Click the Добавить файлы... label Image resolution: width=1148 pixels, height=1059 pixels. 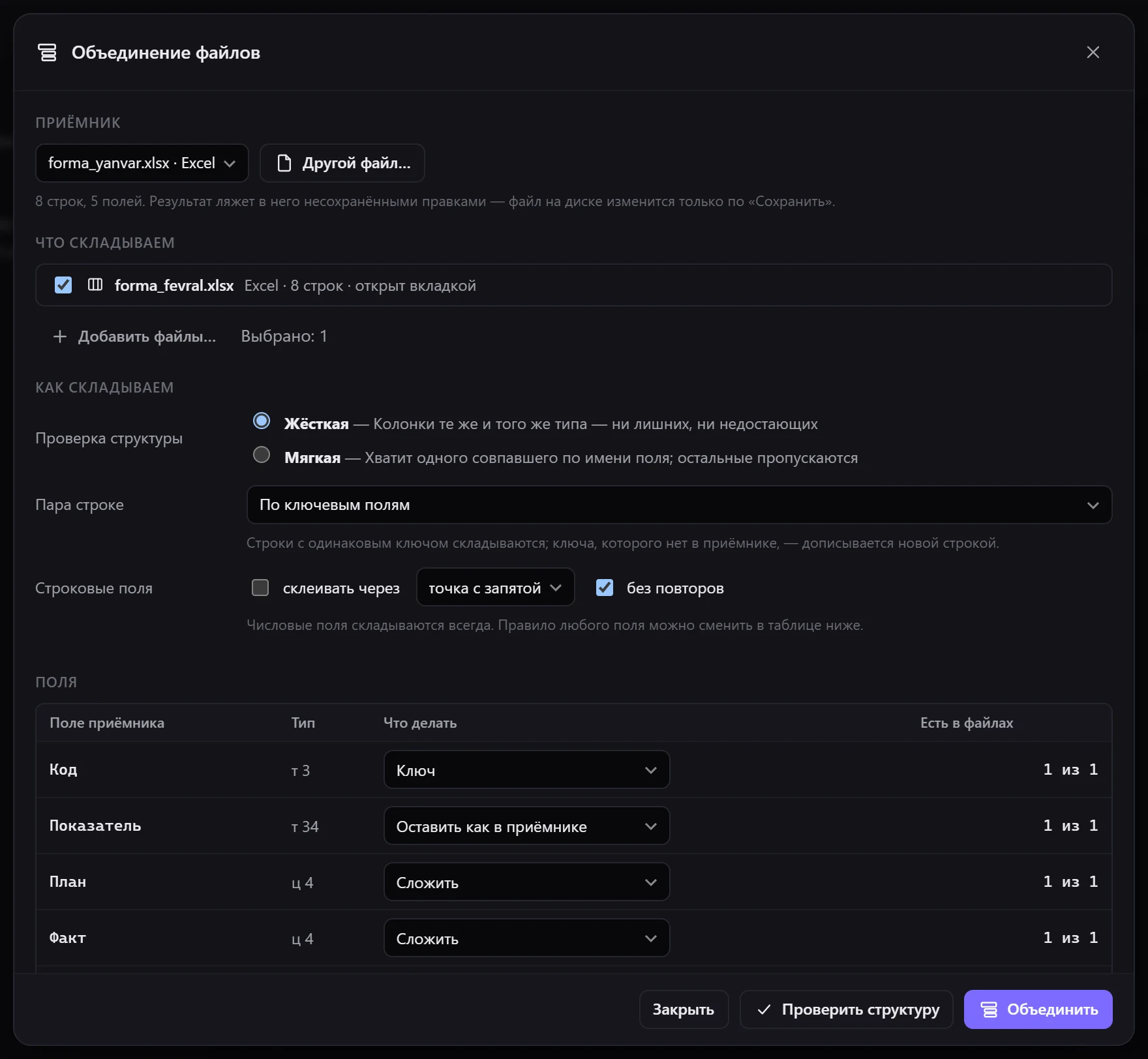tap(147, 336)
